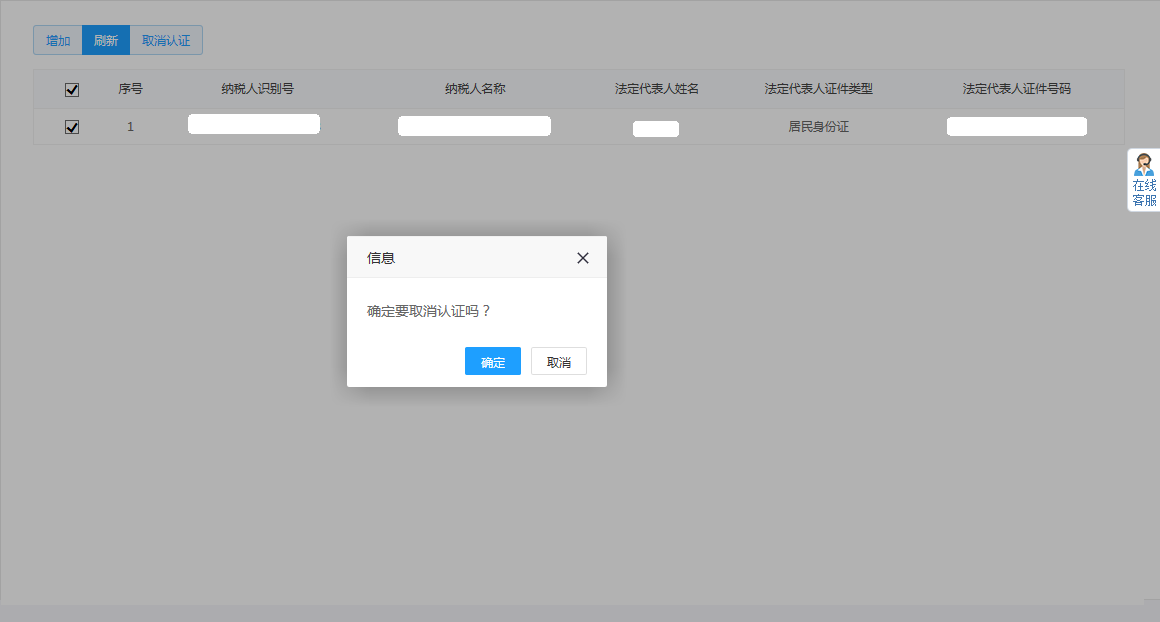
Task: Confirm cancellation by clicking 确定
Action: tap(492, 361)
